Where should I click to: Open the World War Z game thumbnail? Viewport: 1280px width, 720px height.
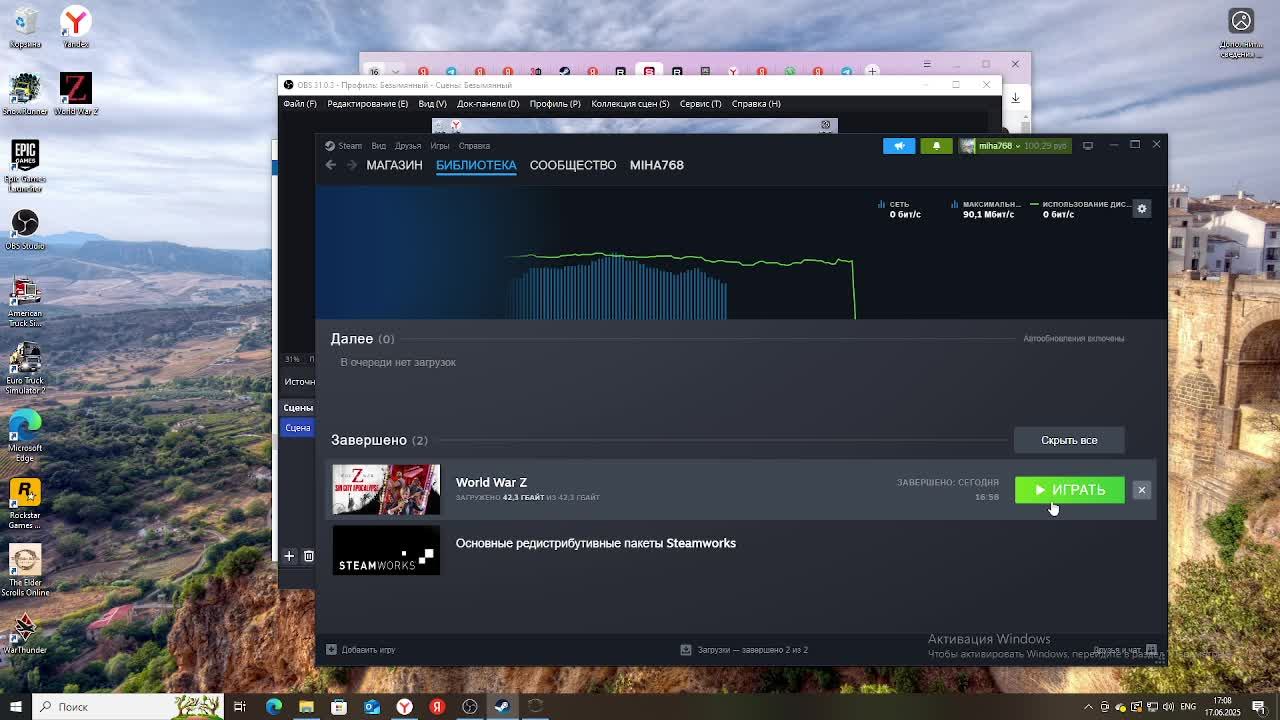click(386, 489)
